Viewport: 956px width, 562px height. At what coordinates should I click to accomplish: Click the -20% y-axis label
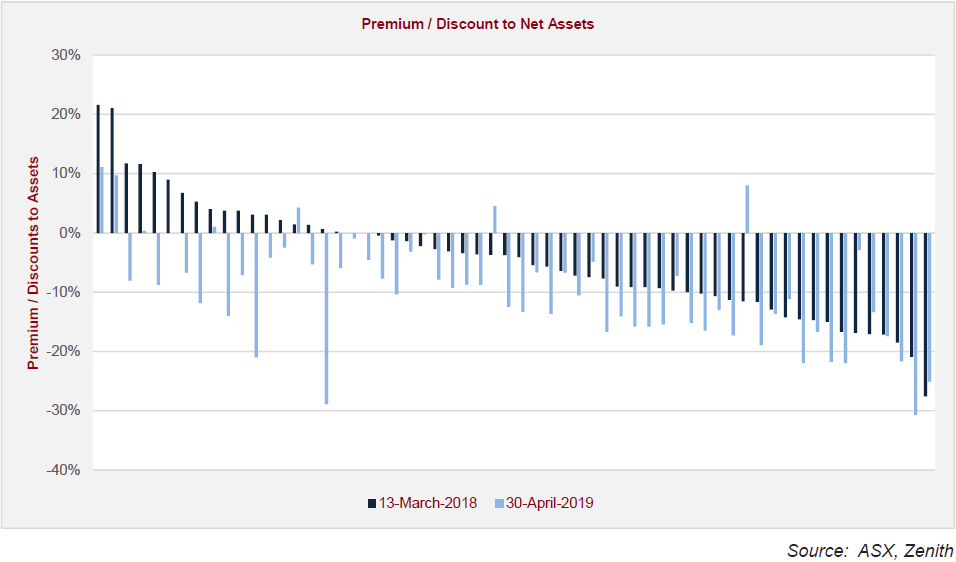tap(63, 351)
